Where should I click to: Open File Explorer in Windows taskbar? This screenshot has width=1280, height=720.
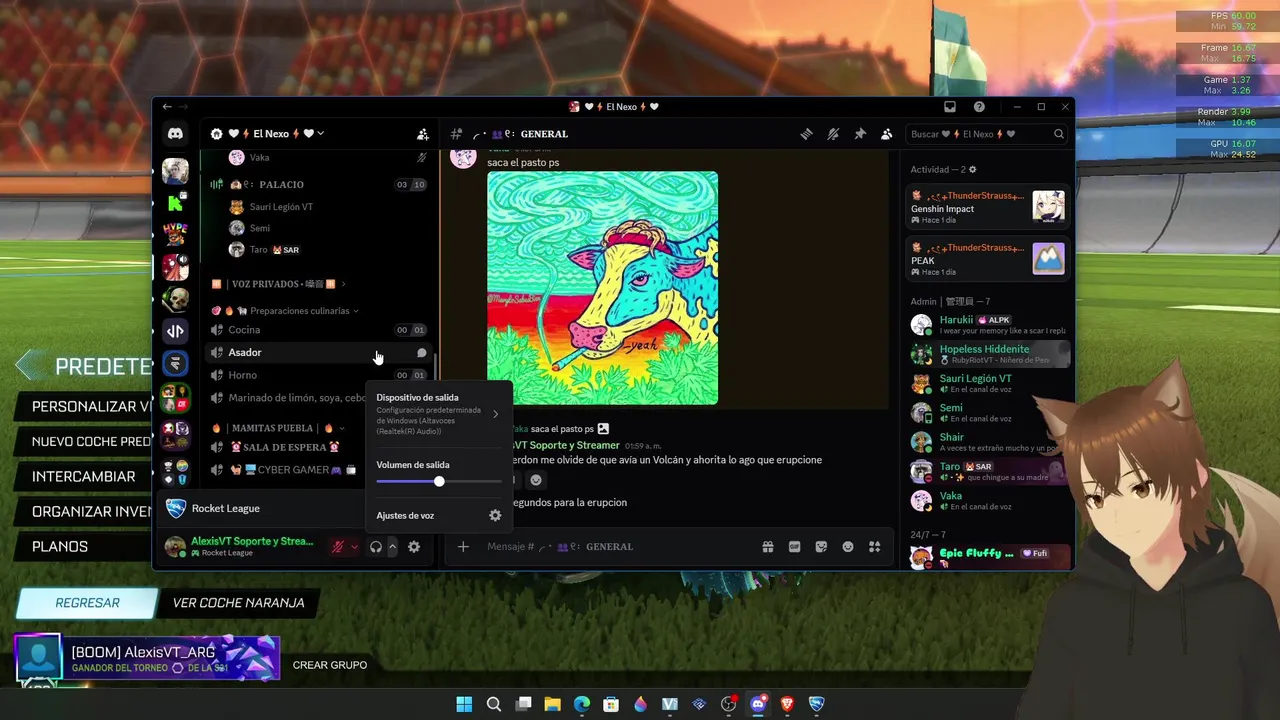[552, 704]
